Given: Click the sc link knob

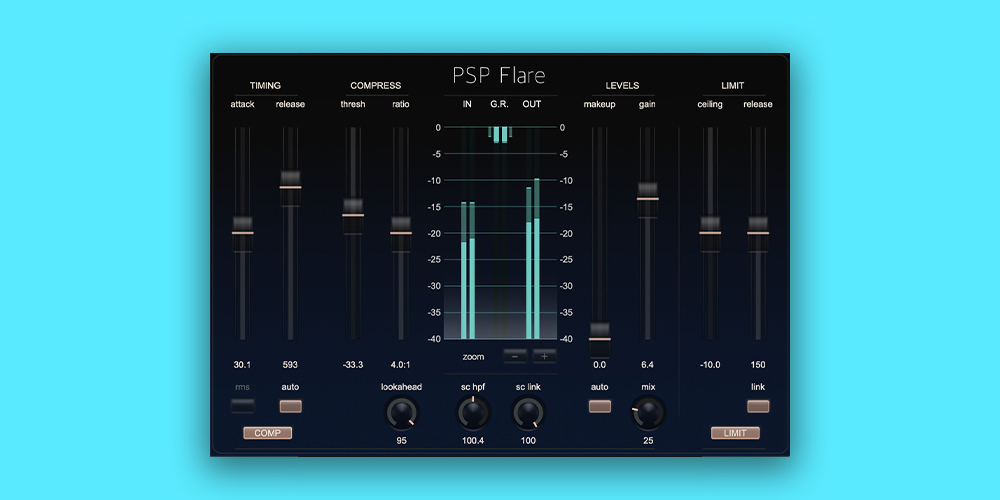Looking at the screenshot, I should pos(527,411).
